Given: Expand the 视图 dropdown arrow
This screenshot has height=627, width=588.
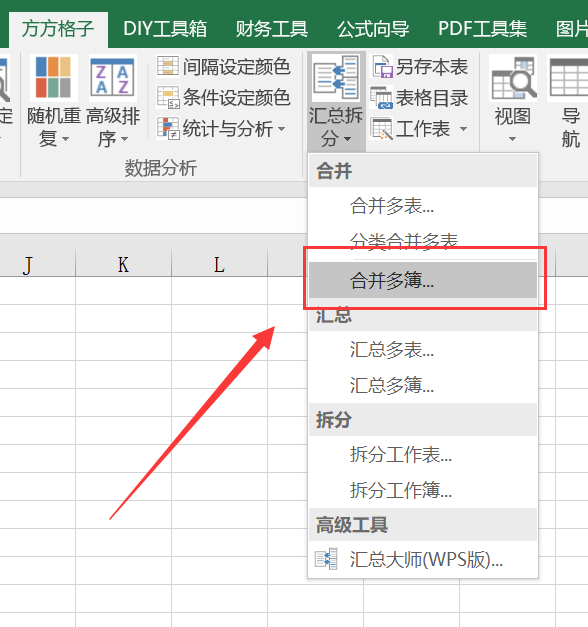Looking at the screenshot, I should pos(512,139).
